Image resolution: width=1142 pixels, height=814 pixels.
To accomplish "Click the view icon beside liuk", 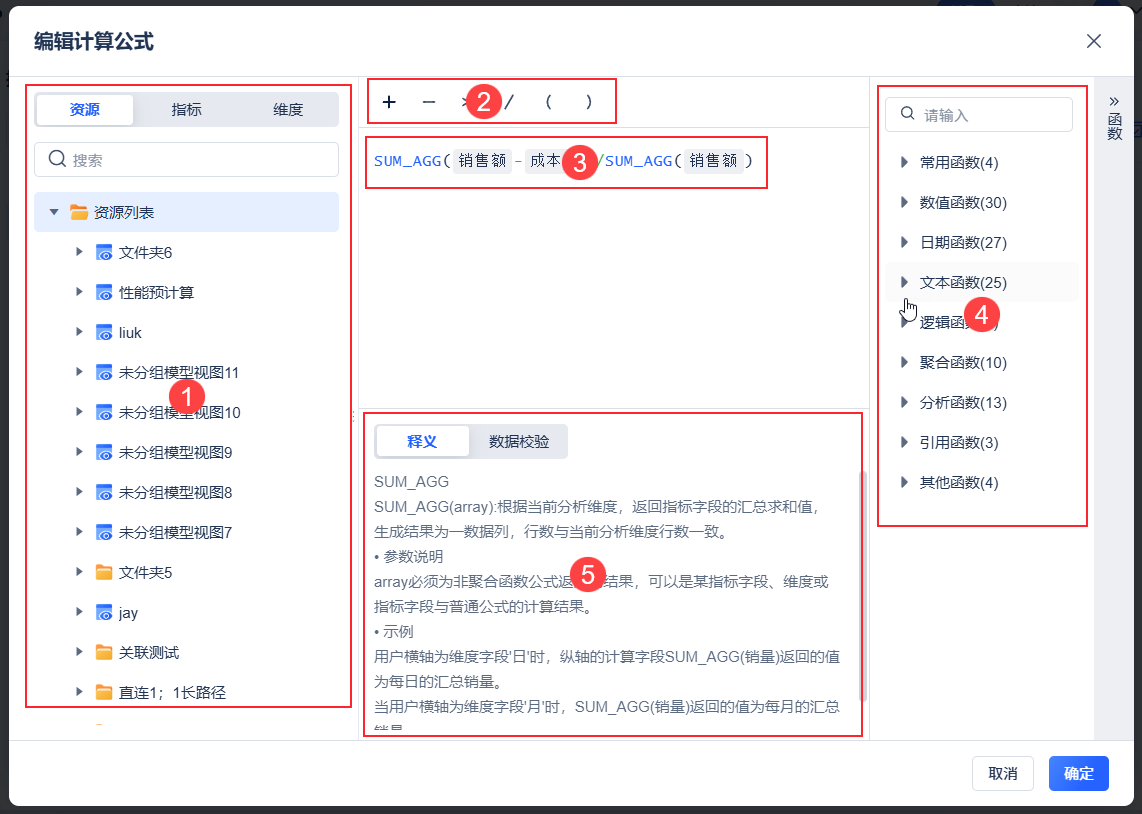I will point(104,333).
